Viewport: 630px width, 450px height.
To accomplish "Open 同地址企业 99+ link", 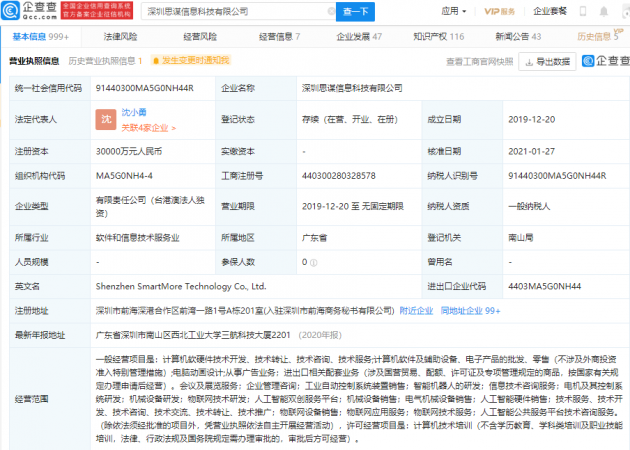I will pos(470,311).
